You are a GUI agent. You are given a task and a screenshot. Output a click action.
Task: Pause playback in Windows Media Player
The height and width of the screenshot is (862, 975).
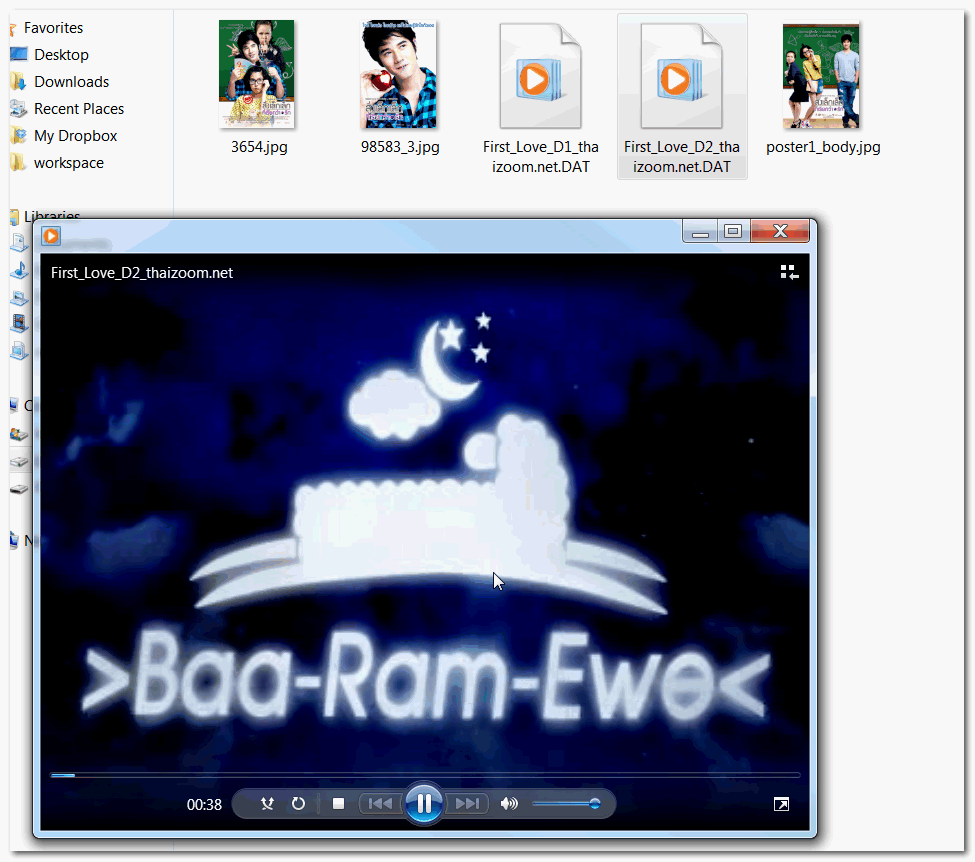[x=424, y=804]
